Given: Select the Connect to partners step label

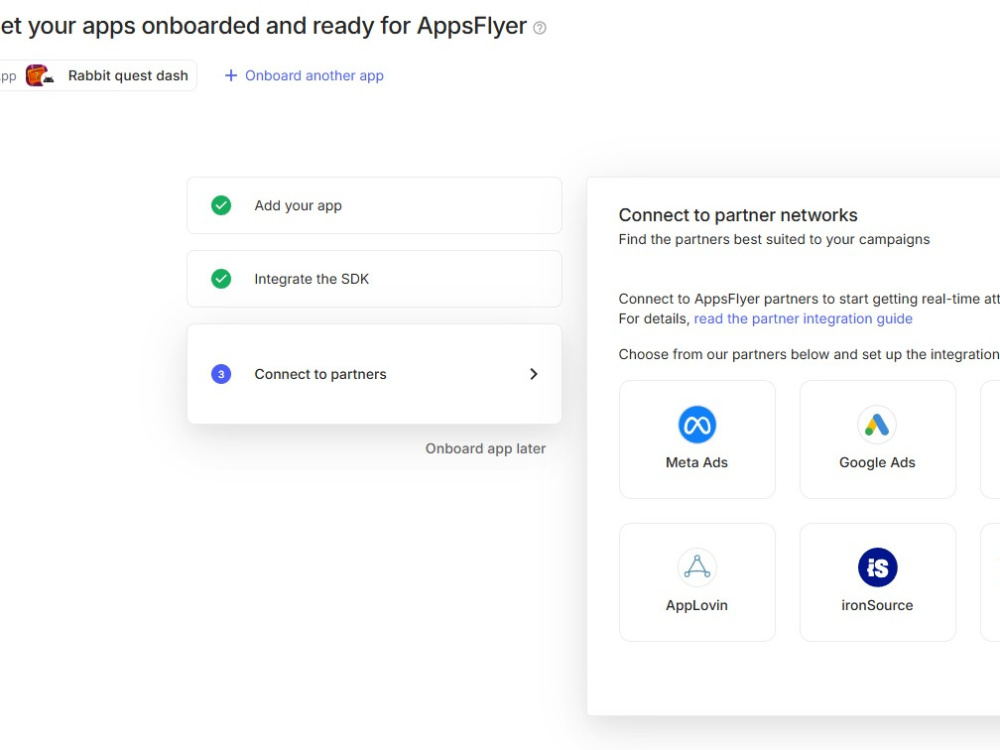Looking at the screenshot, I should coord(320,374).
